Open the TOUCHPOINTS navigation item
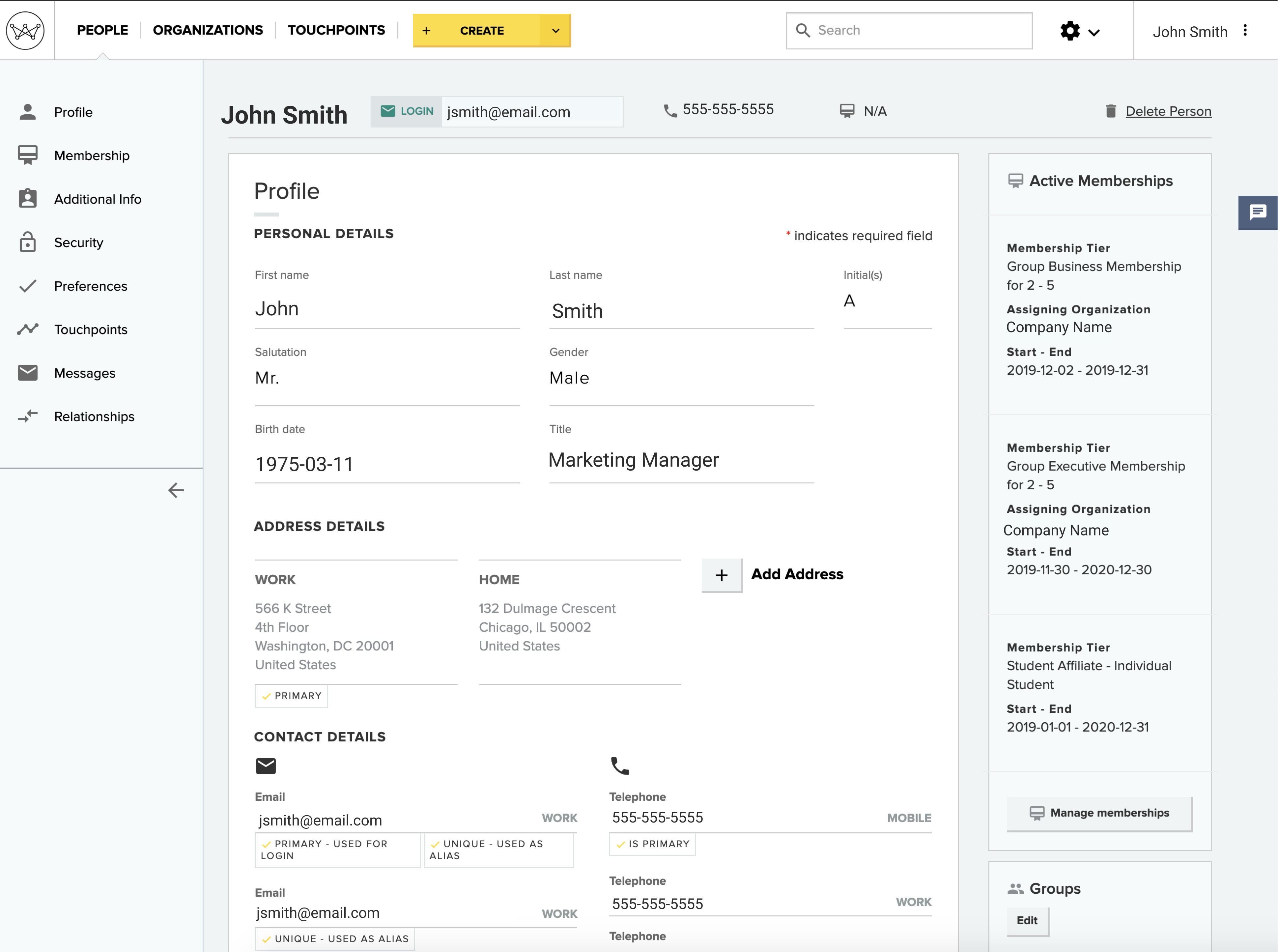The image size is (1278, 952). [336, 30]
